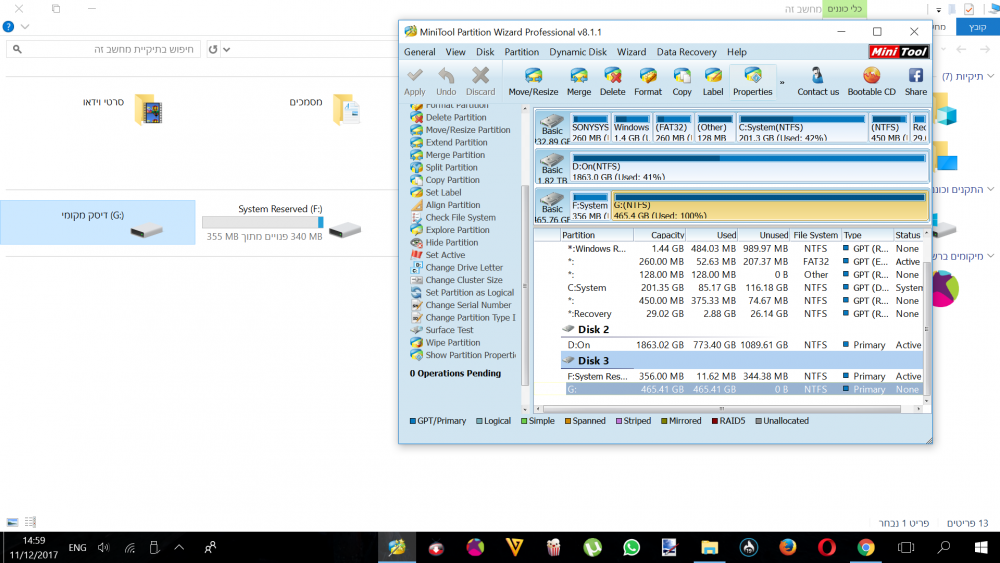Click the Copy toolbar icon

(x=682, y=76)
